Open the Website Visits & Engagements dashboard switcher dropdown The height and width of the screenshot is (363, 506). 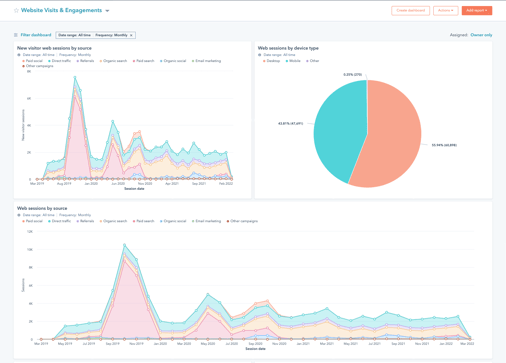(x=107, y=11)
